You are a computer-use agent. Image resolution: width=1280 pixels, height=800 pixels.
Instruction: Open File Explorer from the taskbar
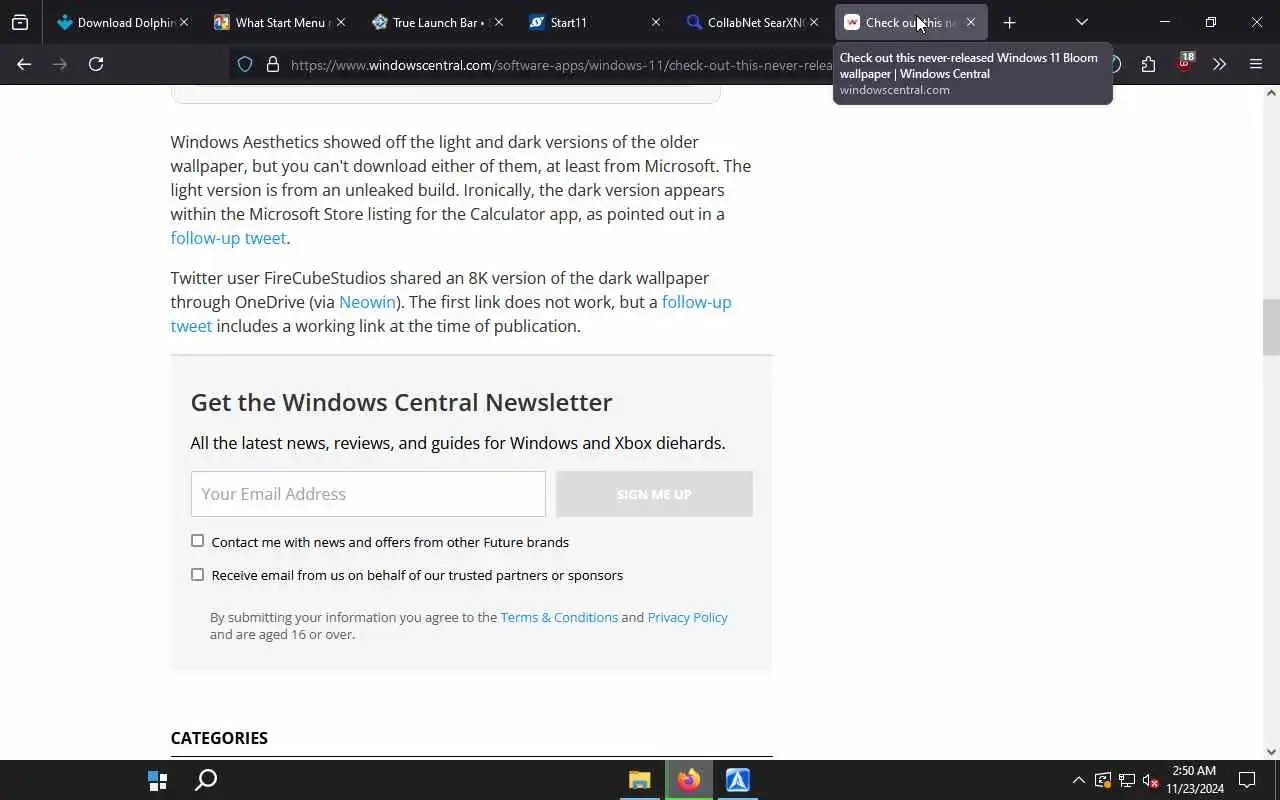(640, 780)
